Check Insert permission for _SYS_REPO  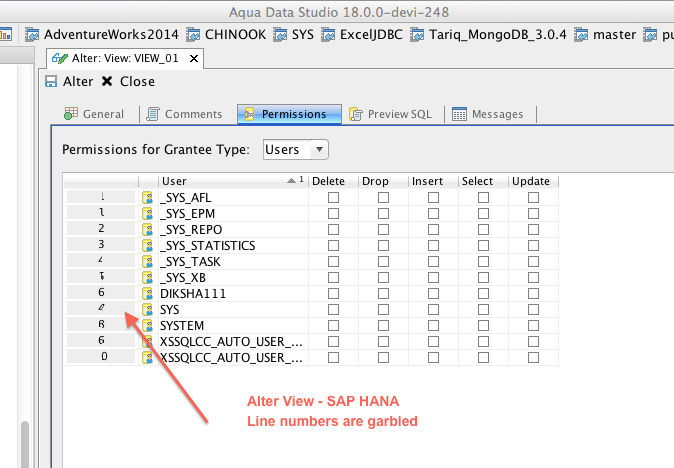point(433,229)
